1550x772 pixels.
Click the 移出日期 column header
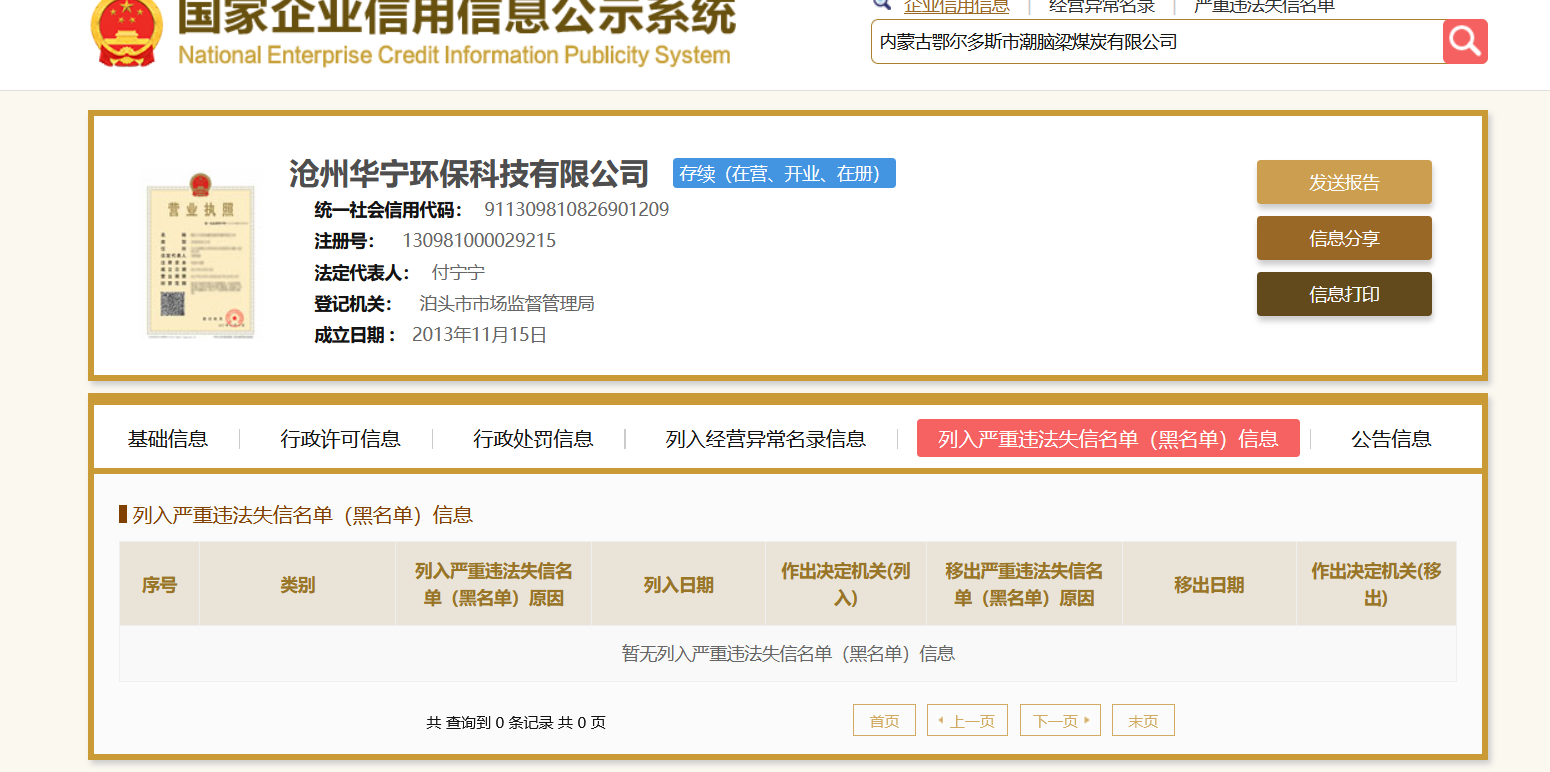click(1209, 585)
